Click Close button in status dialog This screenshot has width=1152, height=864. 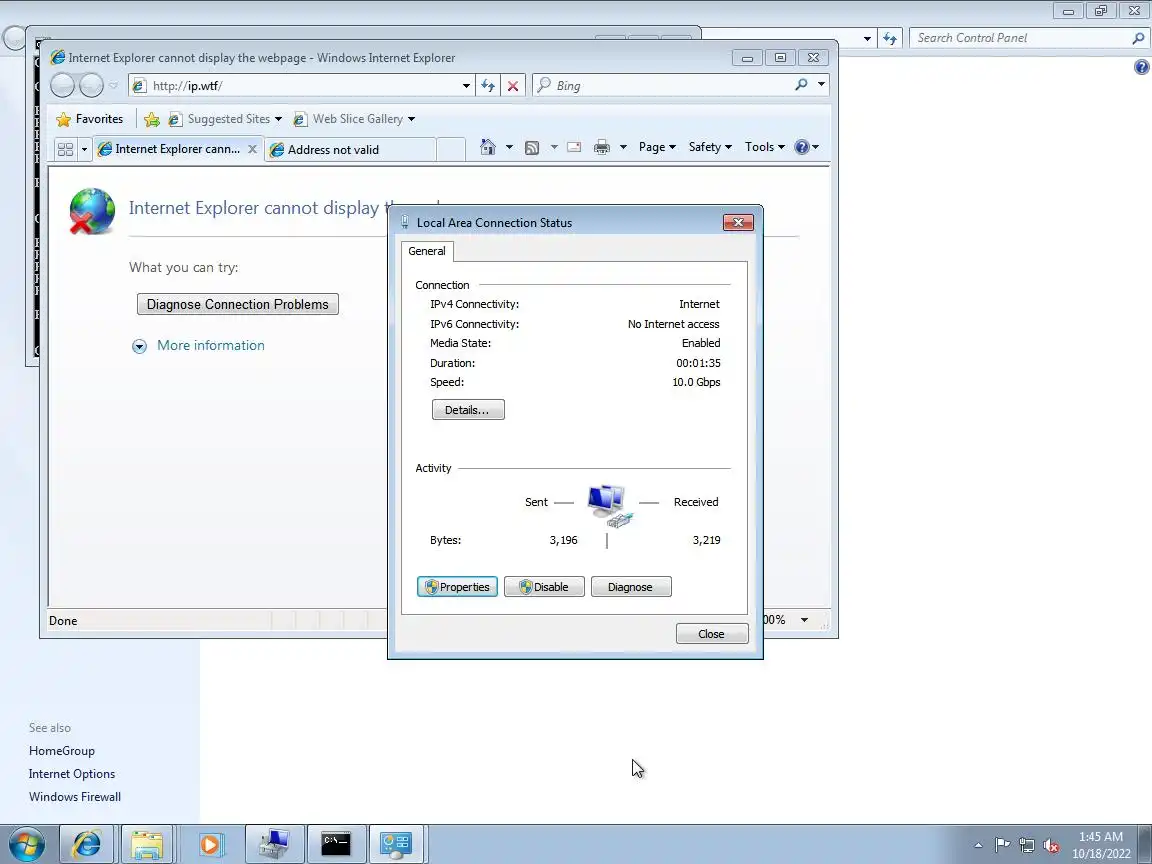[712, 634]
